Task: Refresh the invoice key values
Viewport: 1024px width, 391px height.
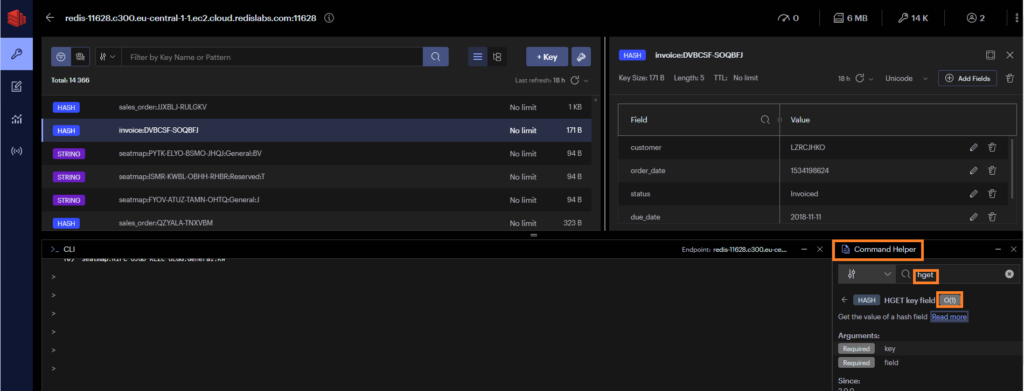Action: point(859,78)
